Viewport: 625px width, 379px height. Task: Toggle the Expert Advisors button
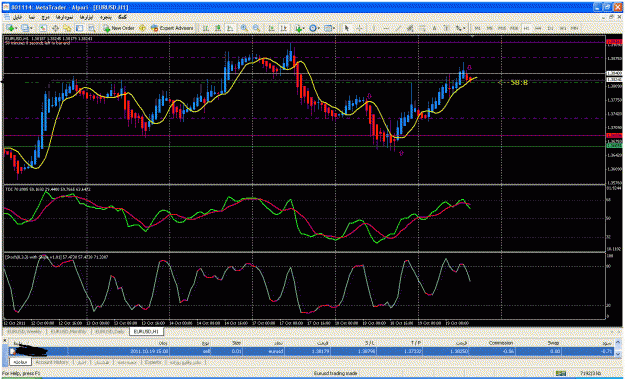click(172, 28)
